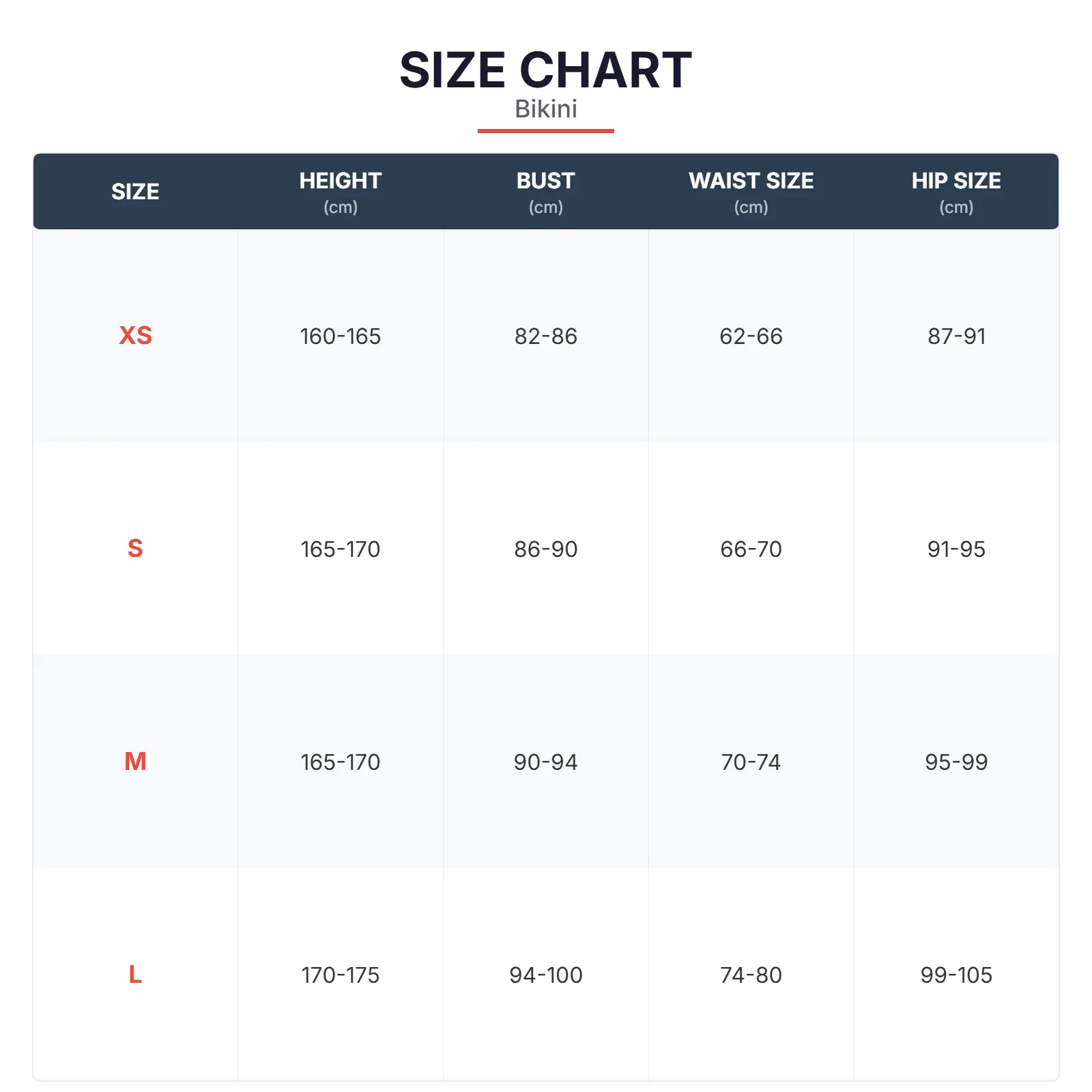
Task: Select the 95-99 hip value
Action: (955, 762)
